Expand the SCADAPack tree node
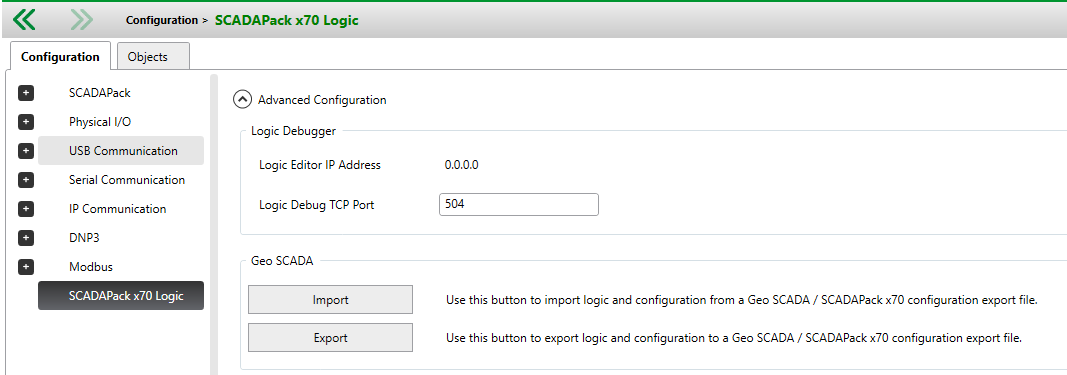The width and height of the screenshot is (1067, 375). coord(25,93)
